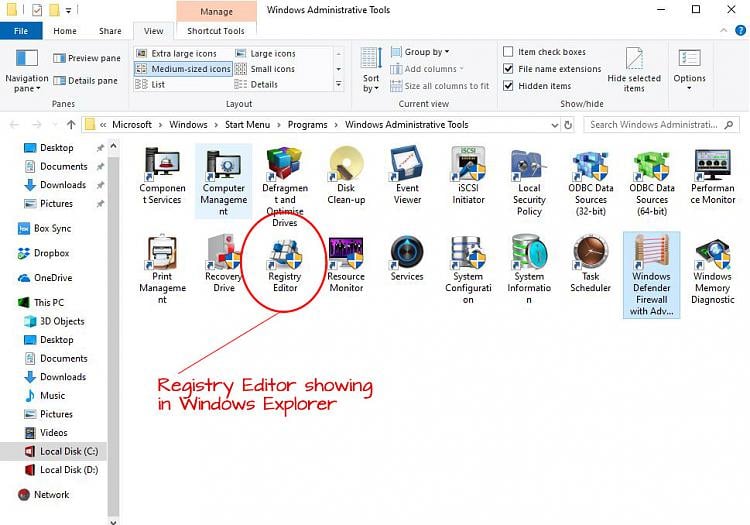Click the Search Windows Administrative Tools box

661,125
